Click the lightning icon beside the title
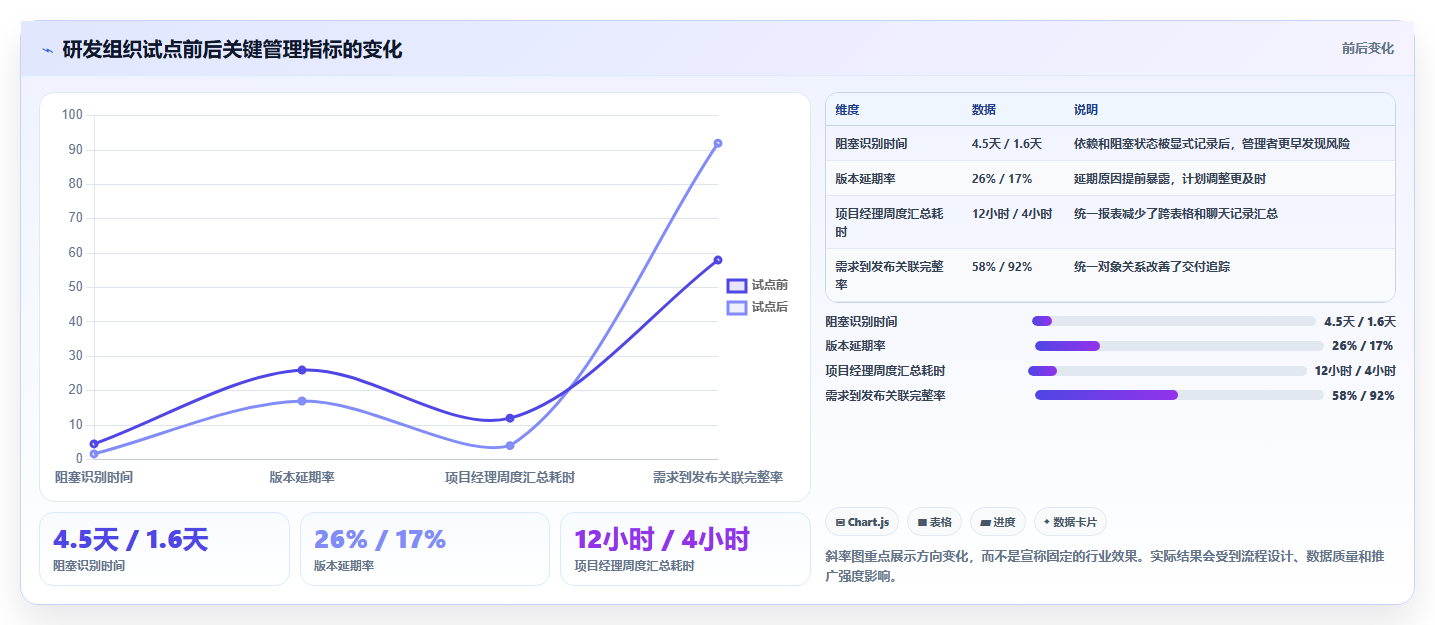The height and width of the screenshot is (625, 1435). (47, 49)
